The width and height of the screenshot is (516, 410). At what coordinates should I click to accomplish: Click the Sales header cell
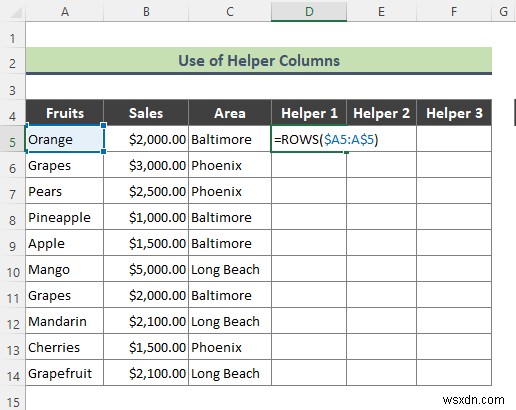coord(146,113)
